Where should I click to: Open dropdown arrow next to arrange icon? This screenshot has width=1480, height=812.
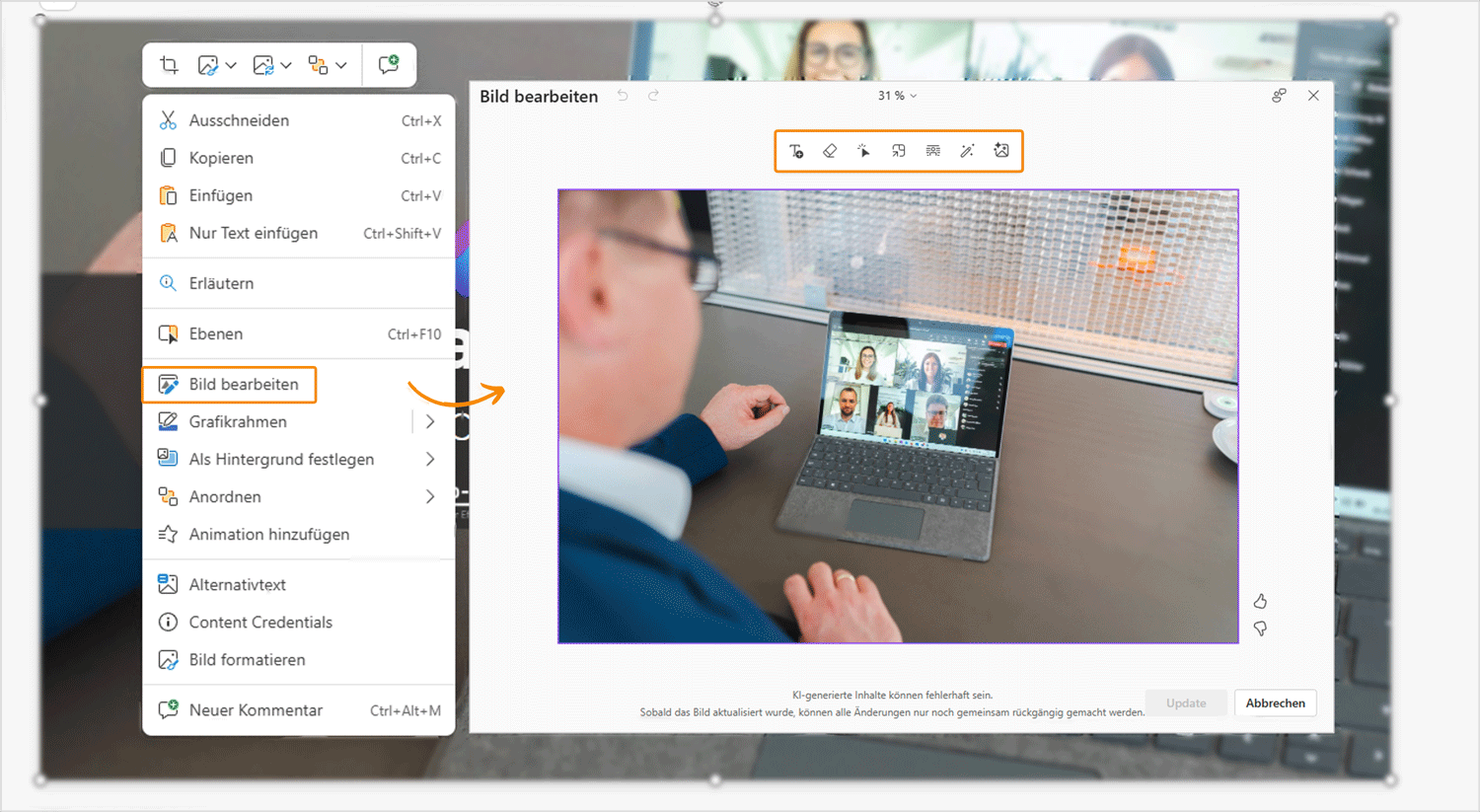coord(341,66)
